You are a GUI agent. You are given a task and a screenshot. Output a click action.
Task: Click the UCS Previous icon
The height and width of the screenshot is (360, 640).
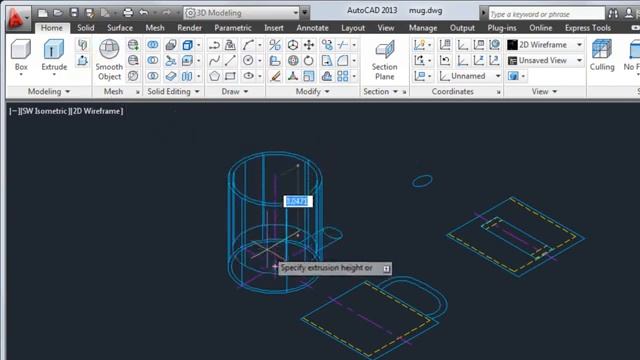445,60
